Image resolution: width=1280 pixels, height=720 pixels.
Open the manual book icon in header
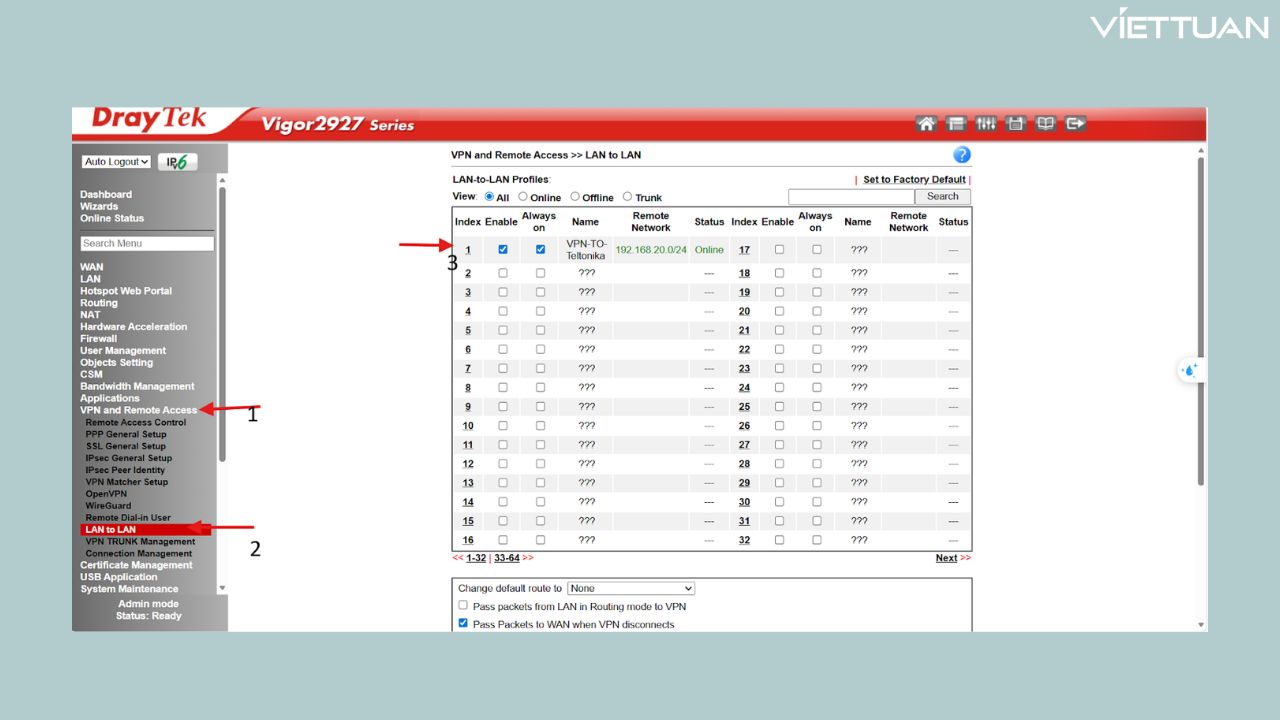1045,124
